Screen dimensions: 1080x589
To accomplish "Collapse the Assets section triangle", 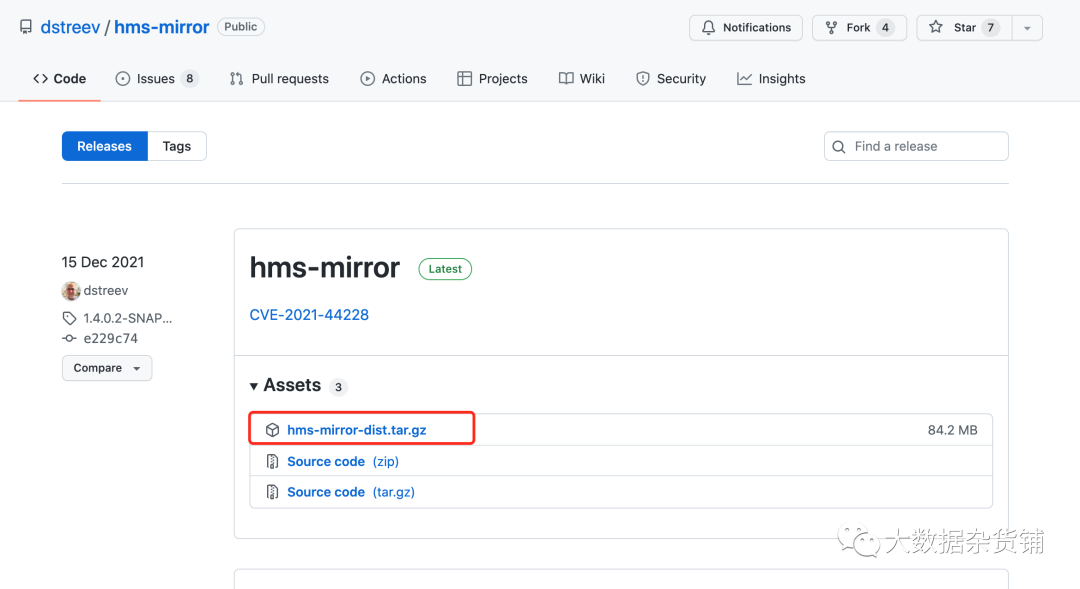I will 254,386.
